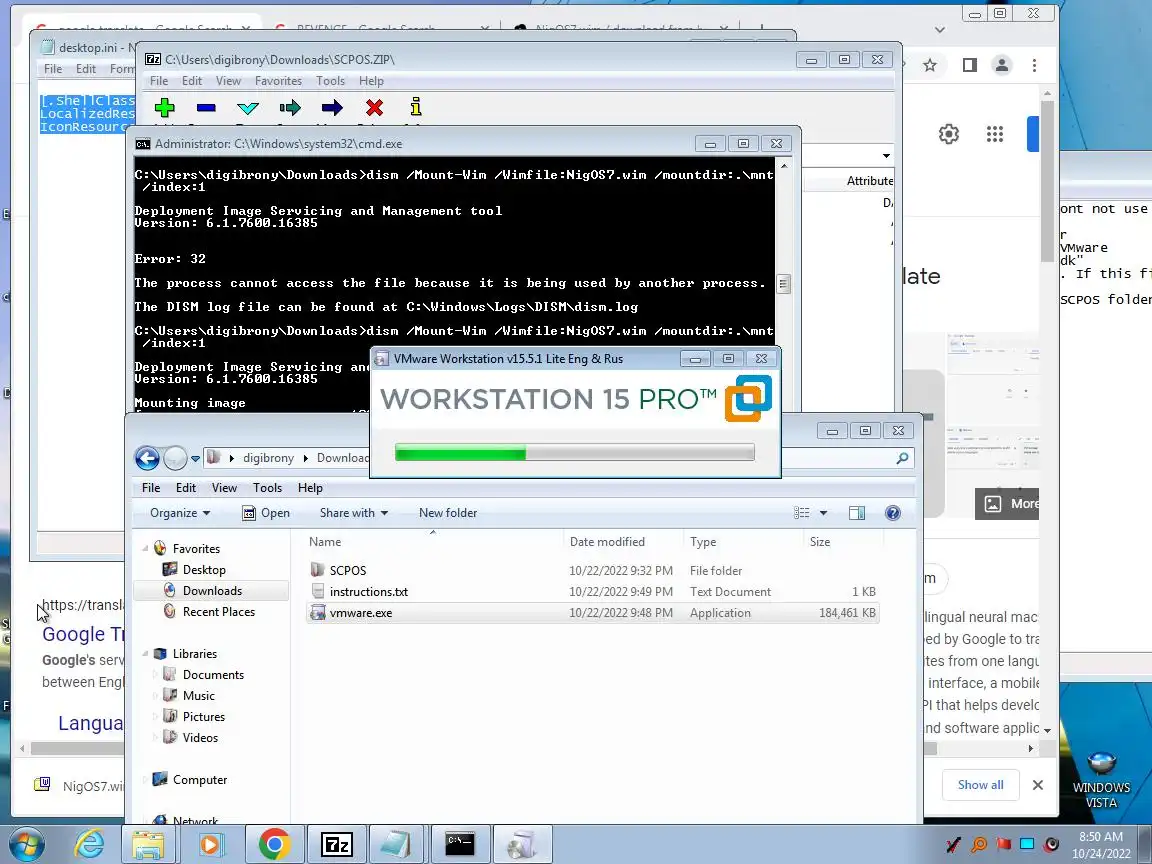Click New folder in Explorer toolbar
This screenshot has width=1152, height=864.
click(x=448, y=513)
